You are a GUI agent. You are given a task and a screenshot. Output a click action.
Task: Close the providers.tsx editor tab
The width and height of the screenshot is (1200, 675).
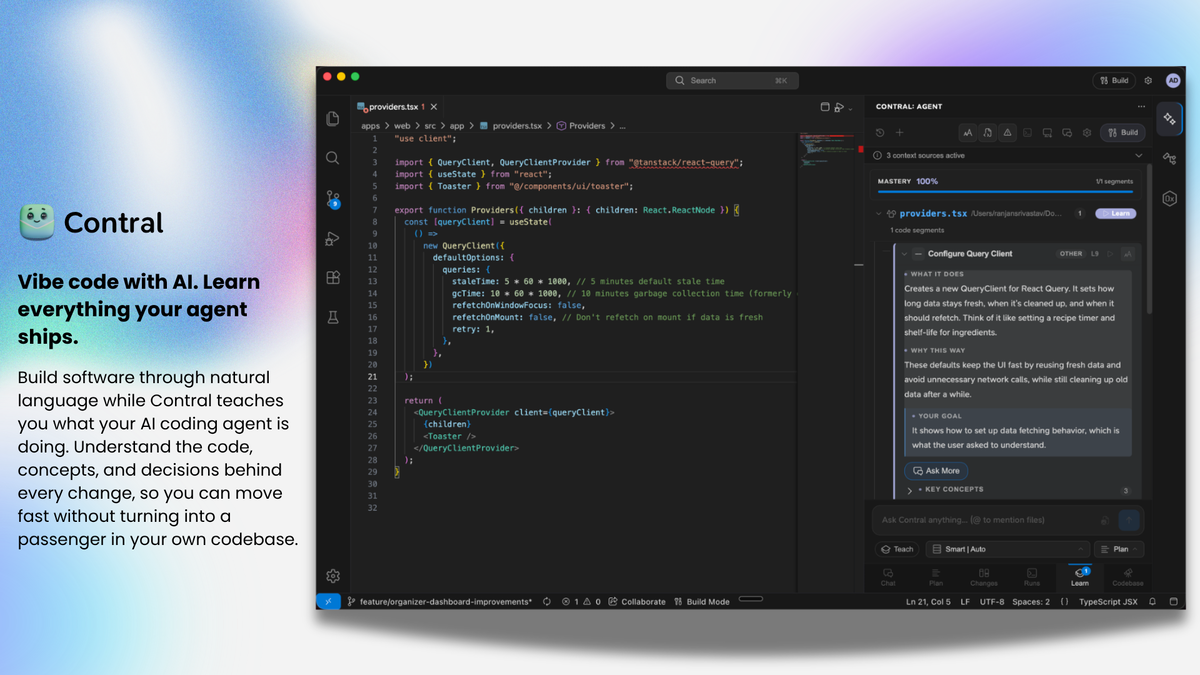(x=433, y=107)
